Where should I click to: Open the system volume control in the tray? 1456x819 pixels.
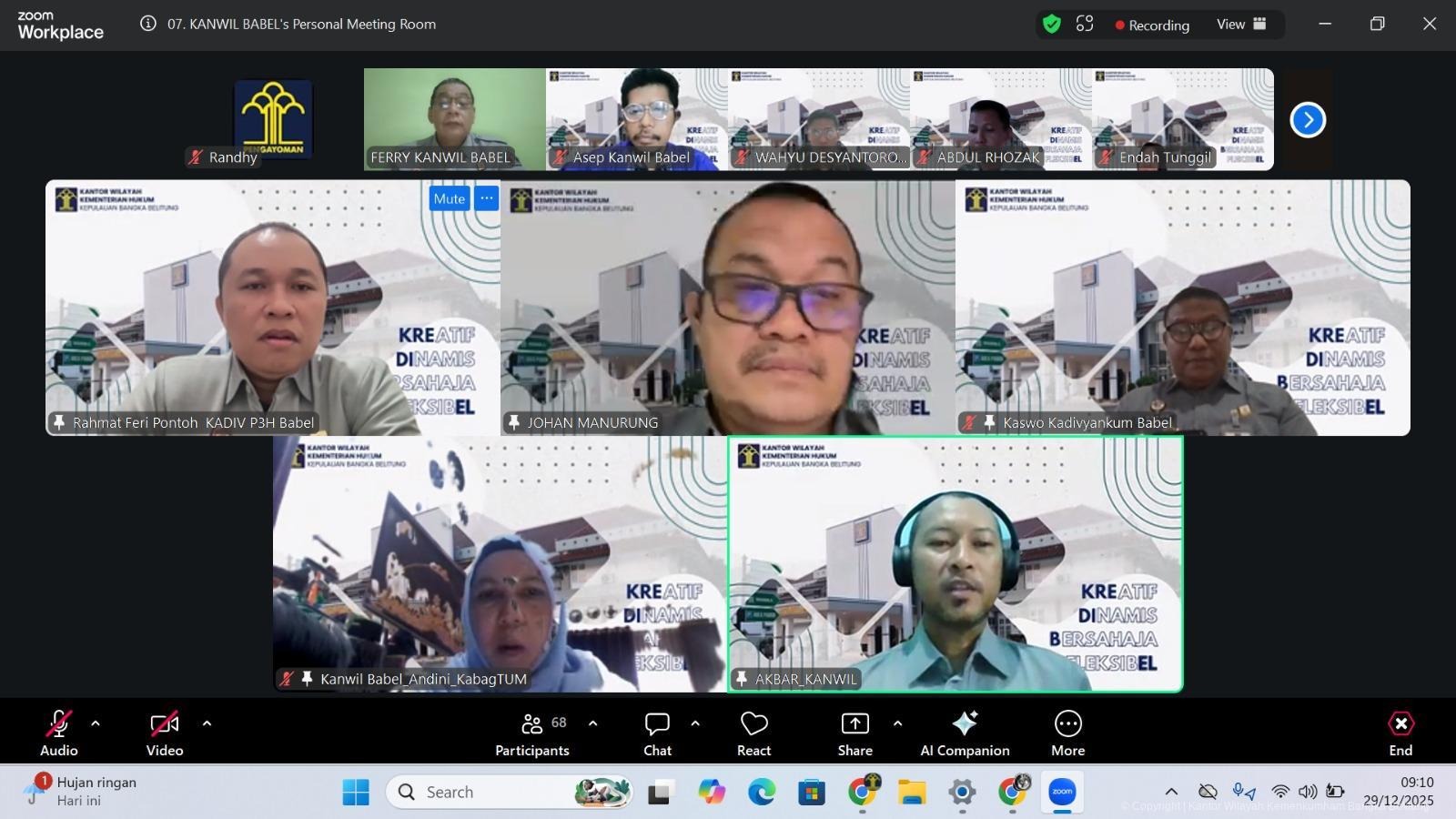click(x=1309, y=792)
